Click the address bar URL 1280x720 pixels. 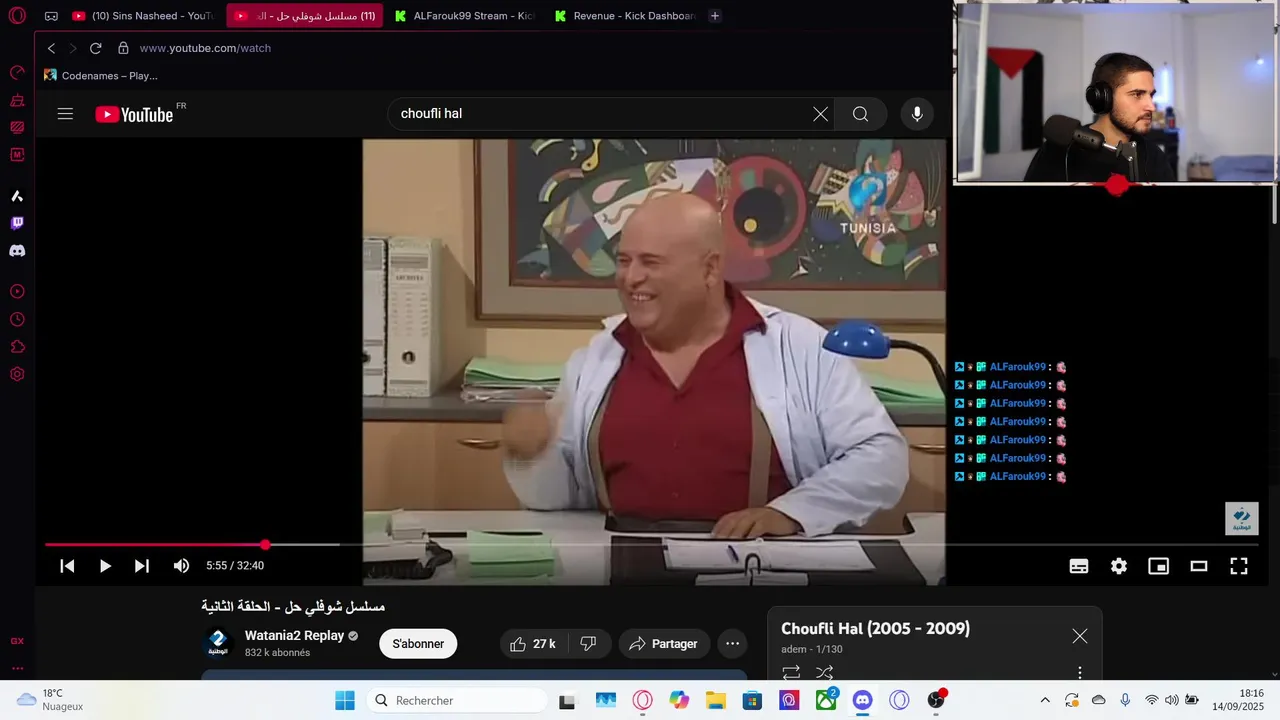[x=205, y=48]
